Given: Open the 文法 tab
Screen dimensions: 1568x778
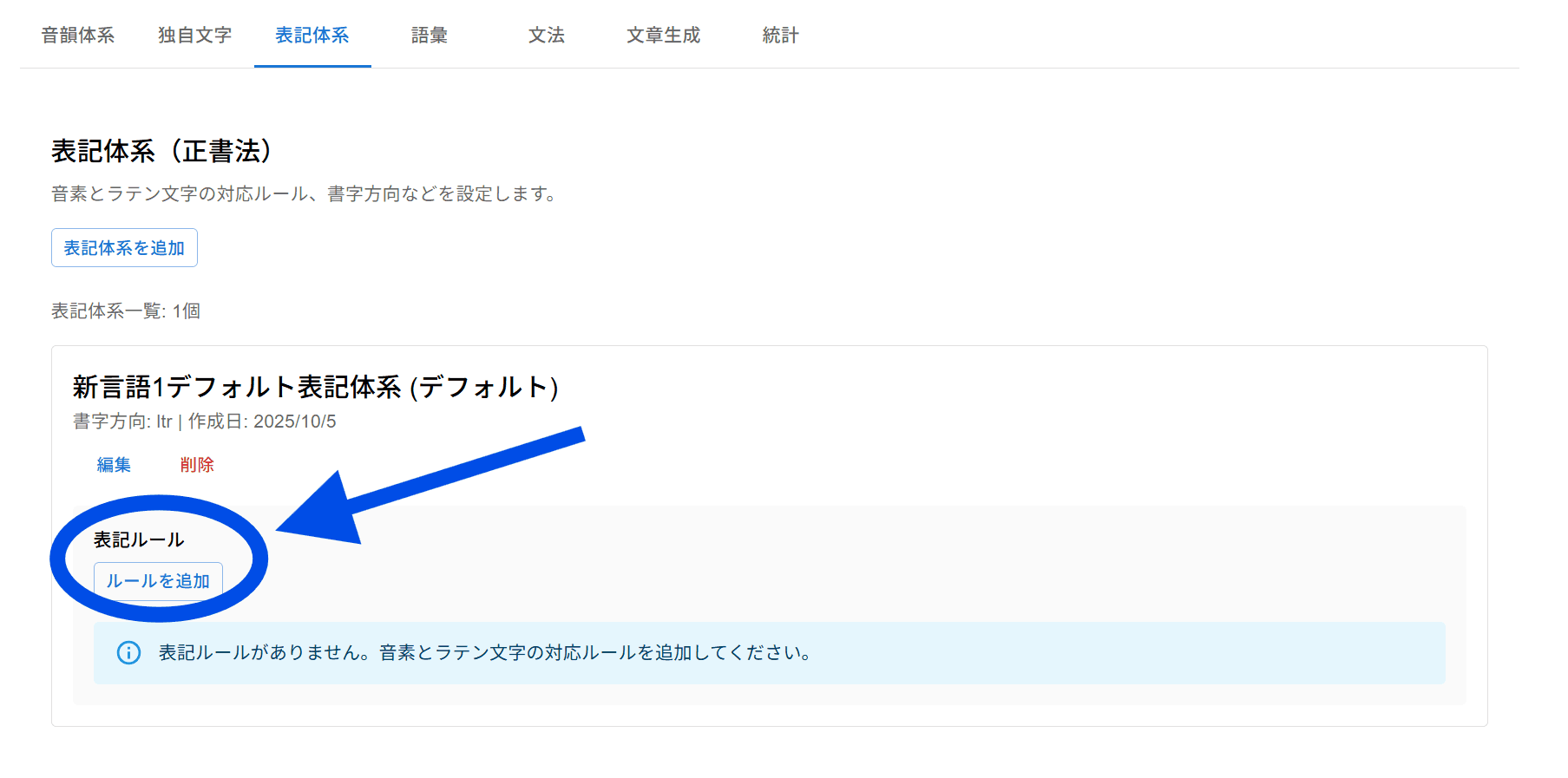Looking at the screenshot, I should click(x=547, y=36).
